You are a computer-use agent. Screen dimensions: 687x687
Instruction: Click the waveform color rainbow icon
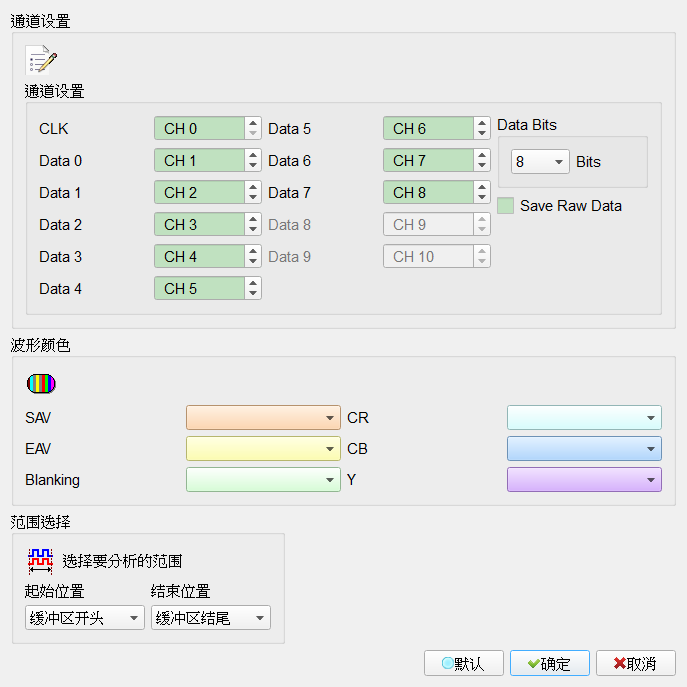click(41, 383)
